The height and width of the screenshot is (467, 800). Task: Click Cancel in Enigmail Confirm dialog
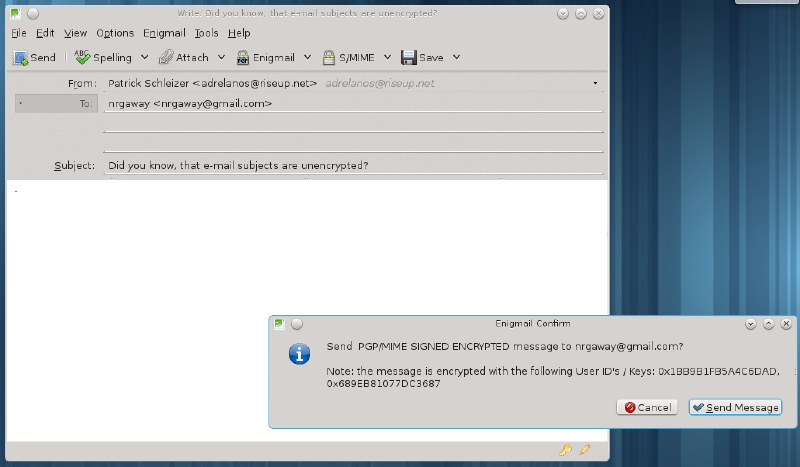coord(647,407)
